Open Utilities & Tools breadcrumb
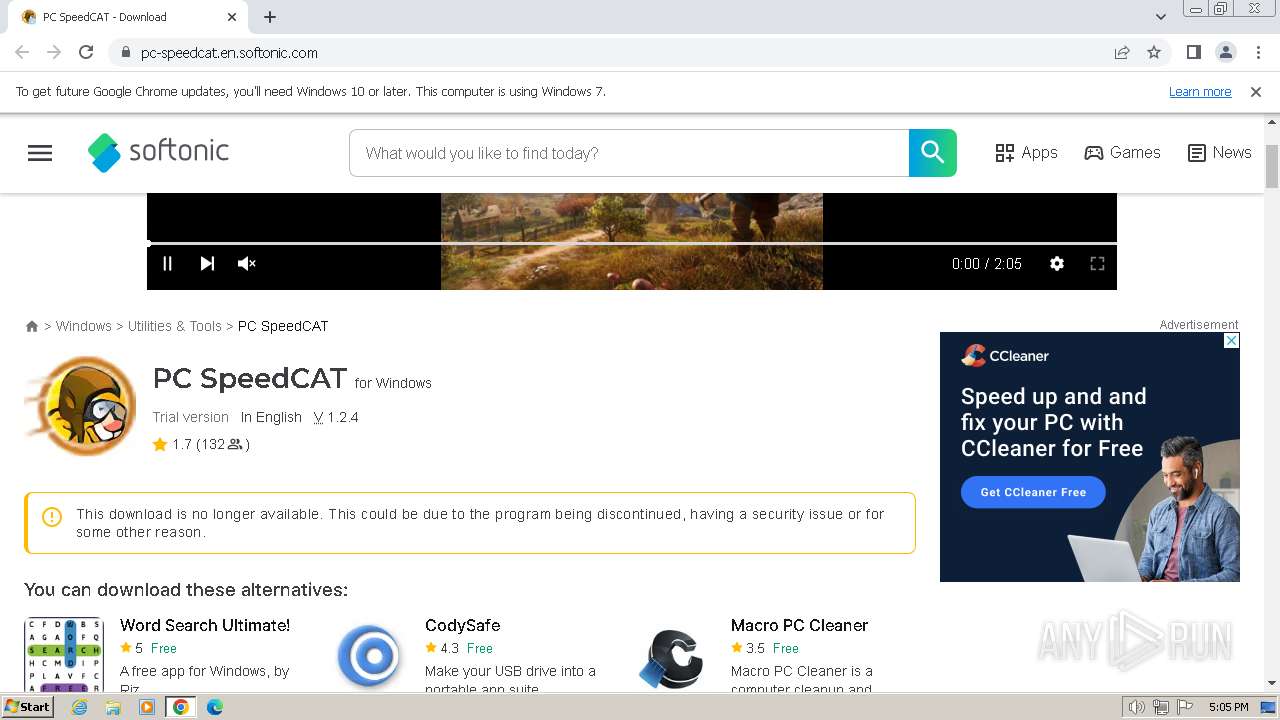Image resolution: width=1280 pixels, height=720 pixels. pyautogui.click(x=175, y=326)
